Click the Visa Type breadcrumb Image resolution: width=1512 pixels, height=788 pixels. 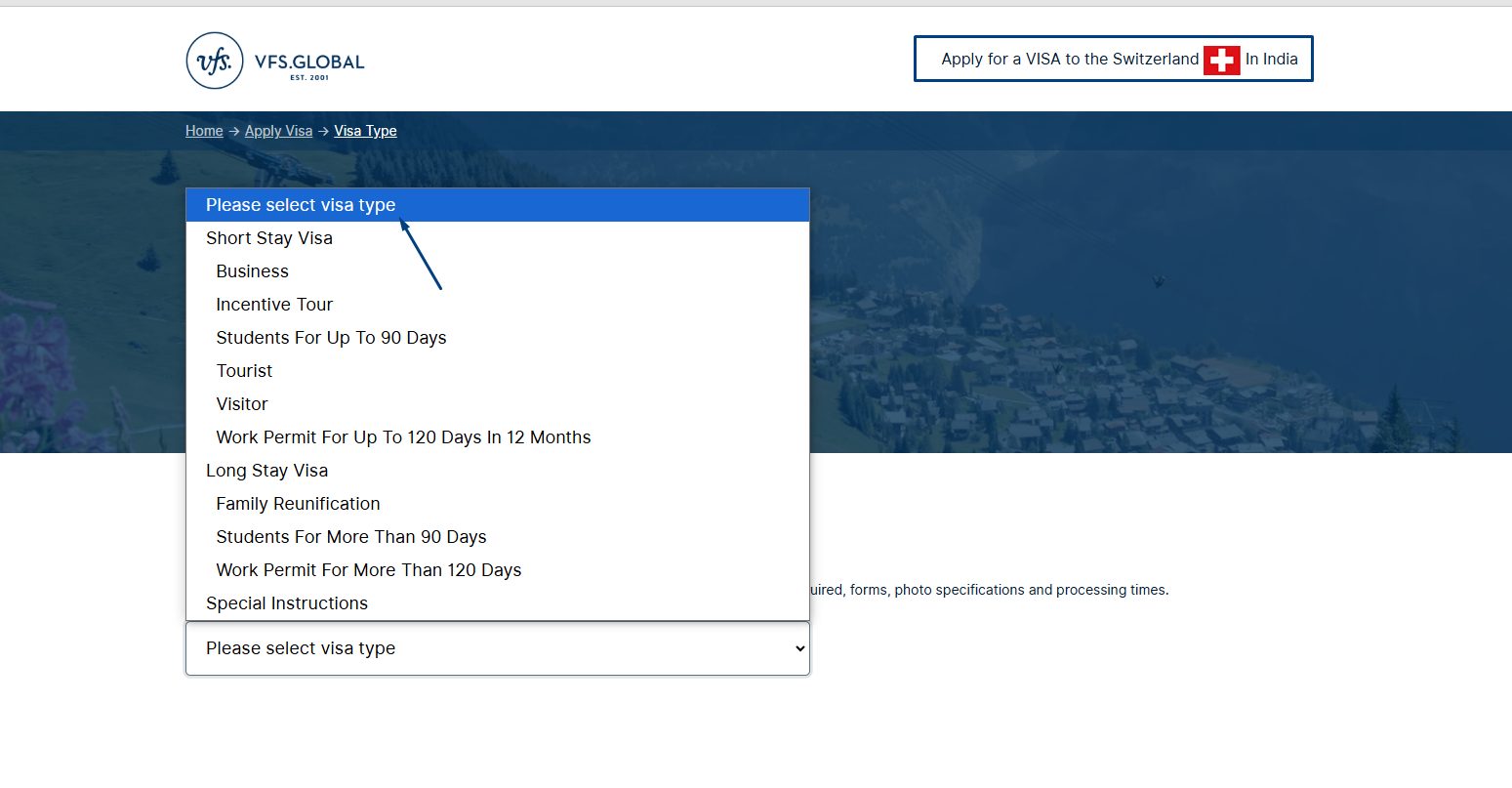tap(365, 131)
